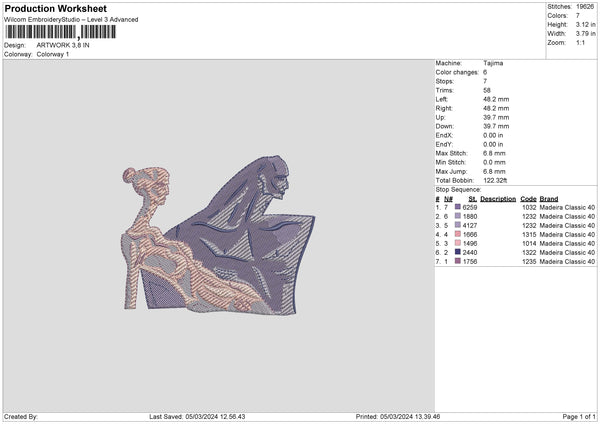Click the Stop Sequence heading
600x424 pixels.
[x=458, y=188]
